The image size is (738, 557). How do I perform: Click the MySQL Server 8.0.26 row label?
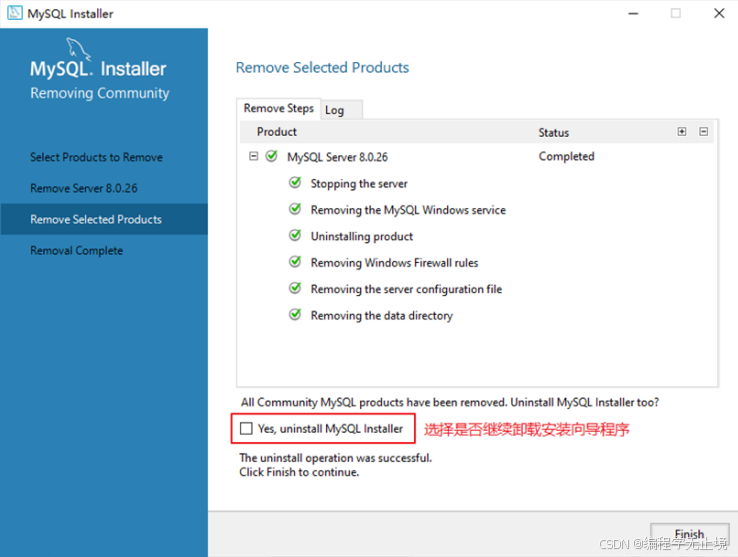[337, 157]
